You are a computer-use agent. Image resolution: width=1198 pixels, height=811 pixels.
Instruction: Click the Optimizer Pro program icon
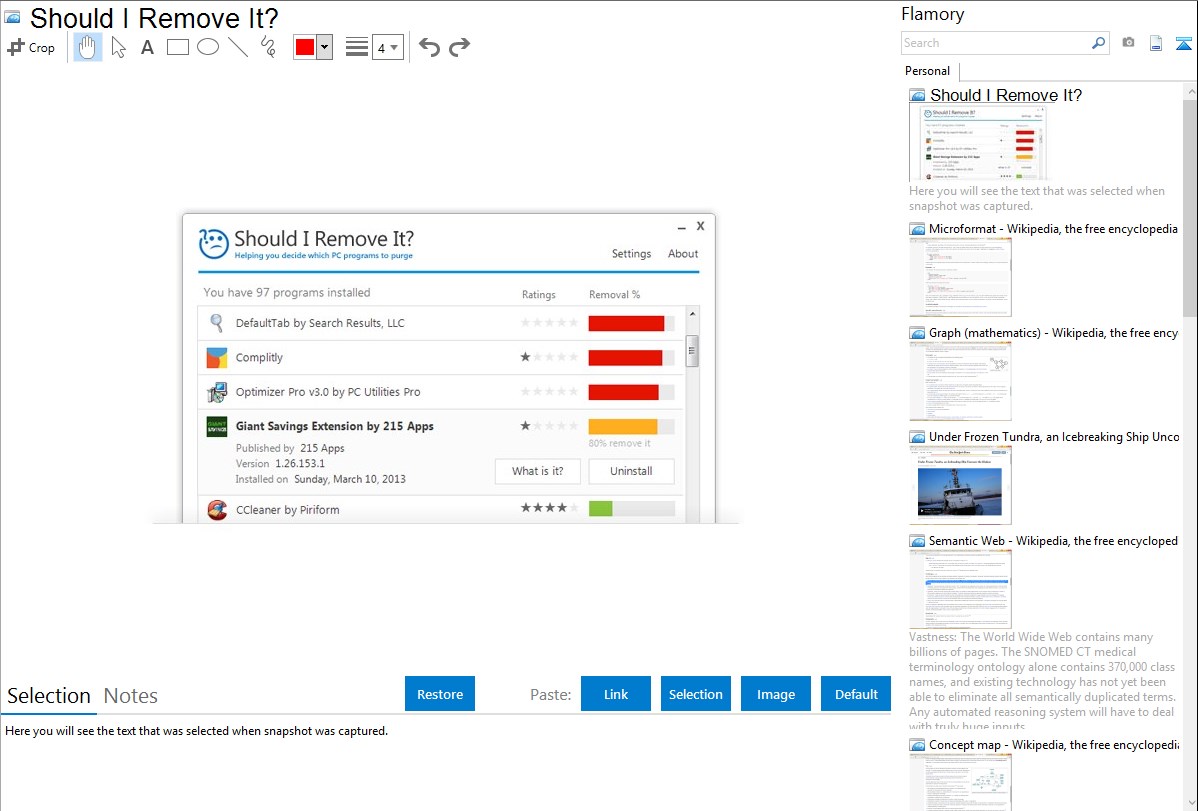(x=217, y=392)
